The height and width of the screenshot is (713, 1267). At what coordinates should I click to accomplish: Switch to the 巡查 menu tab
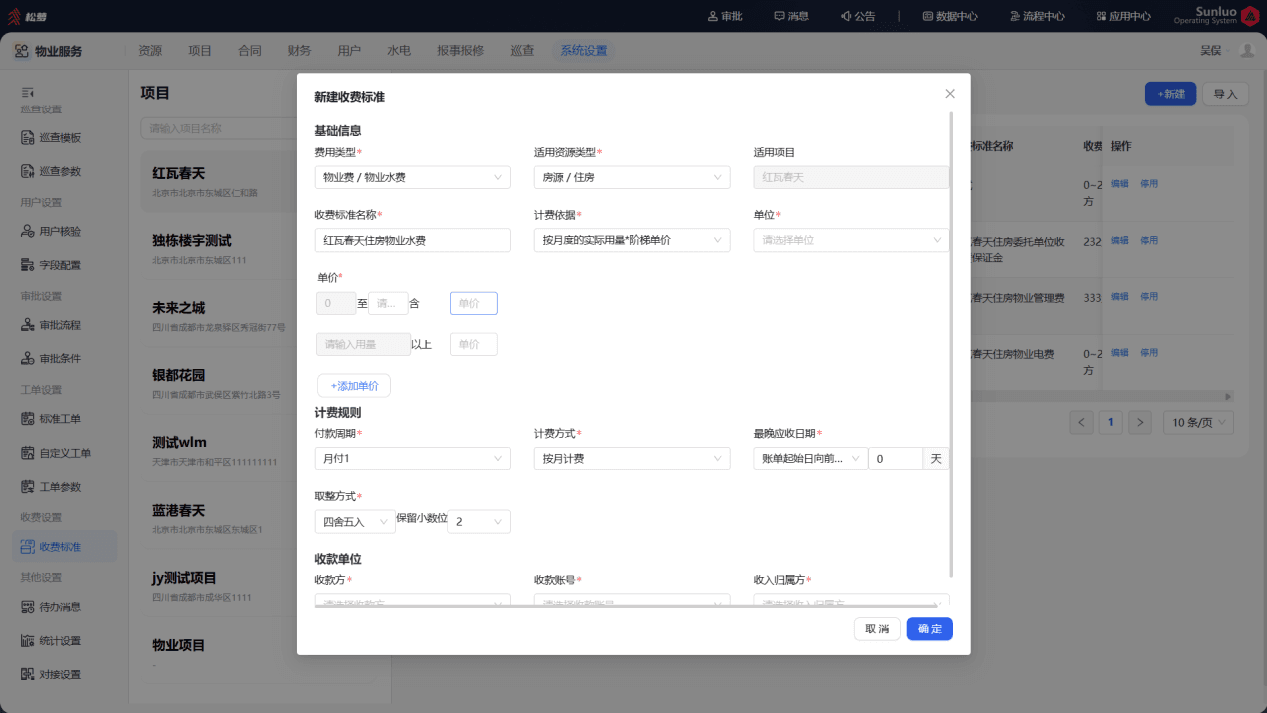[522, 51]
